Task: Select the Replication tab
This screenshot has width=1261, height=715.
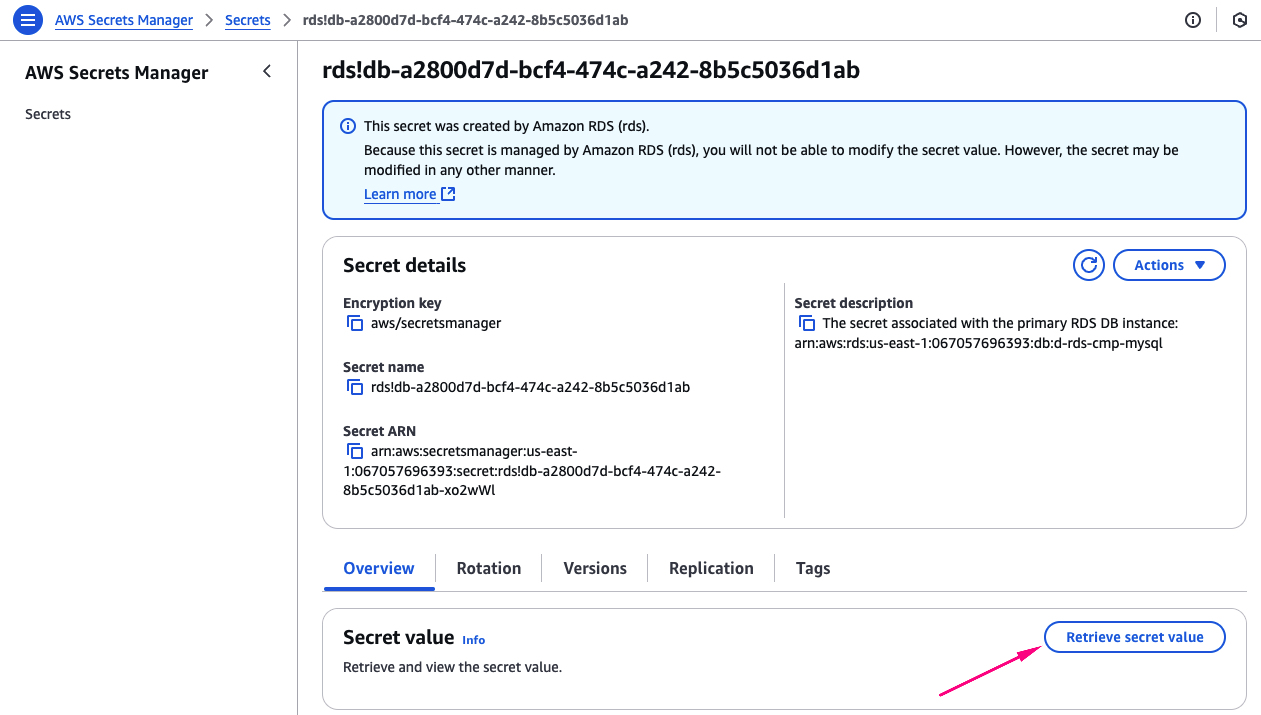Action: [x=711, y=568]
